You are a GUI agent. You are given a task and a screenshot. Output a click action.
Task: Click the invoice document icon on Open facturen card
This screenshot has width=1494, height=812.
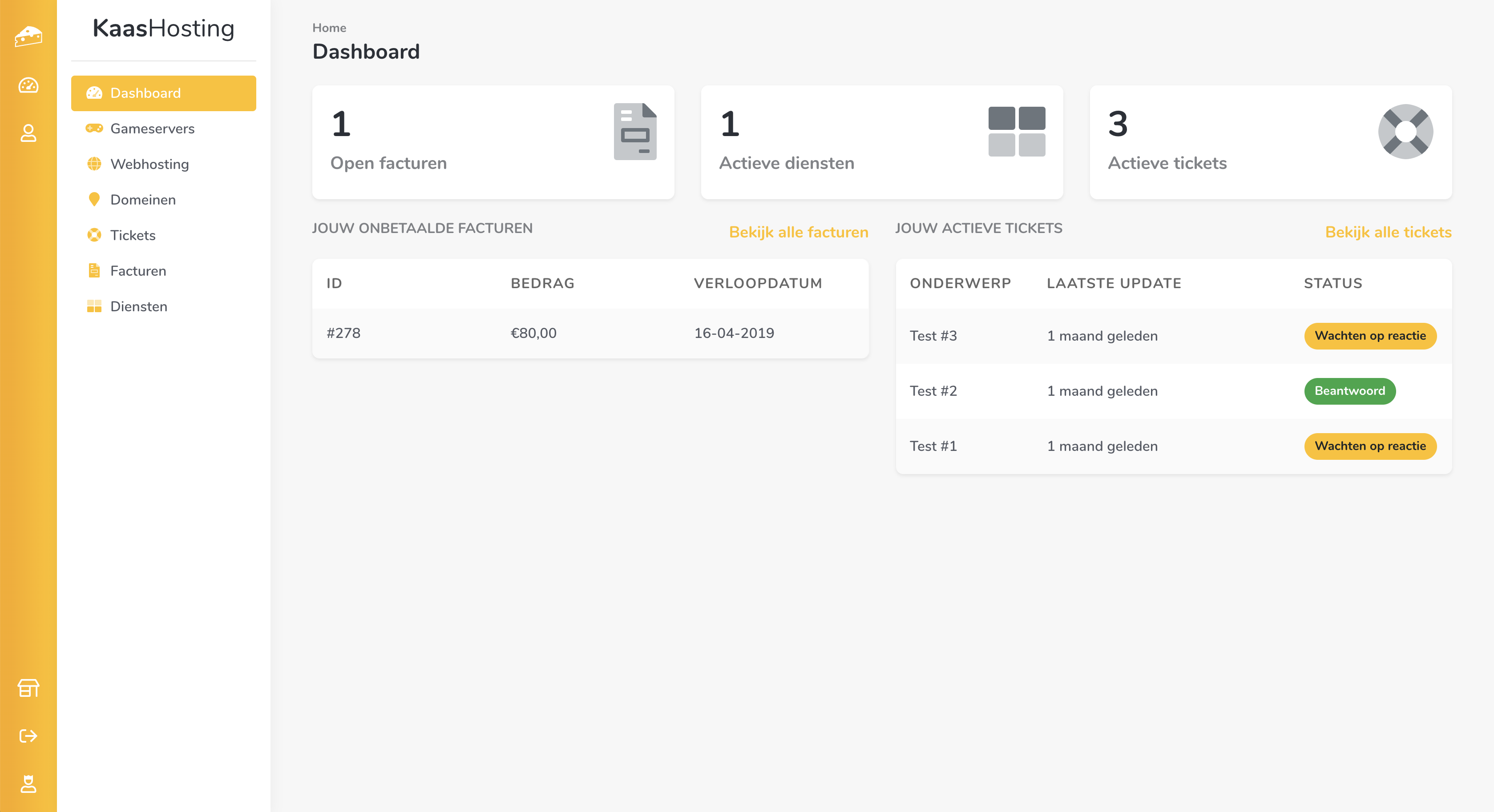click(x=634, y=132)
